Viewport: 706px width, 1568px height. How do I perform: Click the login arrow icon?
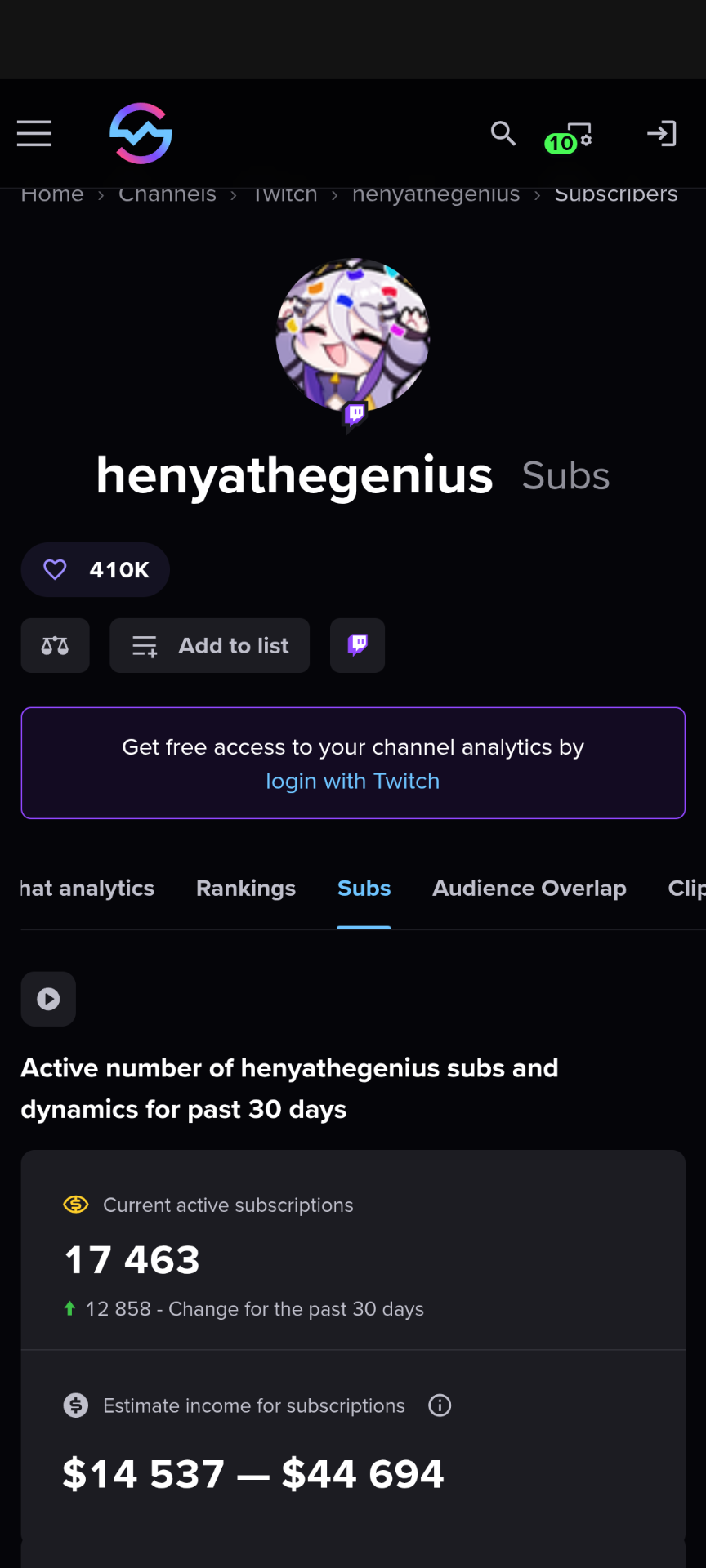click(x=661, y=133)
